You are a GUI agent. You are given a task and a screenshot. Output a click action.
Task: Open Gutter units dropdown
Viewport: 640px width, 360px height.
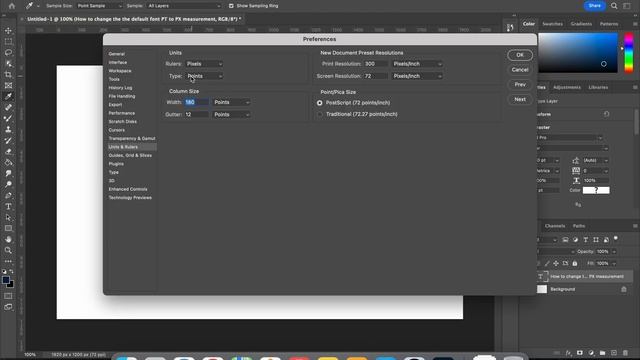click(x=231, y=115)
